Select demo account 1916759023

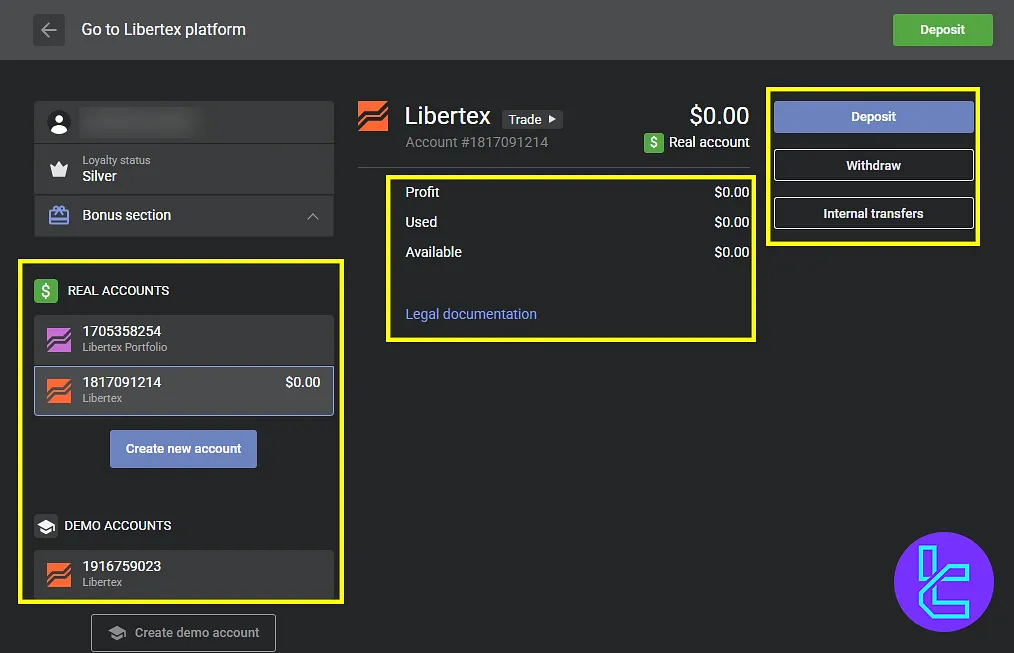click(184, 574)
